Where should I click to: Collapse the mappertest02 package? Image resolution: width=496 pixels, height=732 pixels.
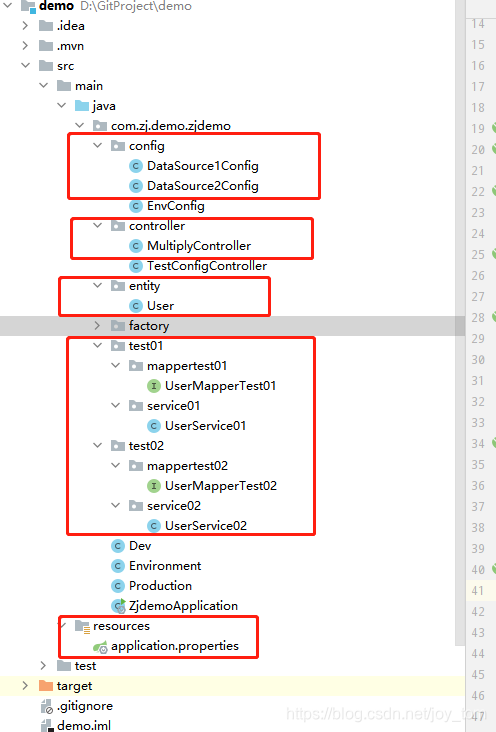tap(116, 465)
